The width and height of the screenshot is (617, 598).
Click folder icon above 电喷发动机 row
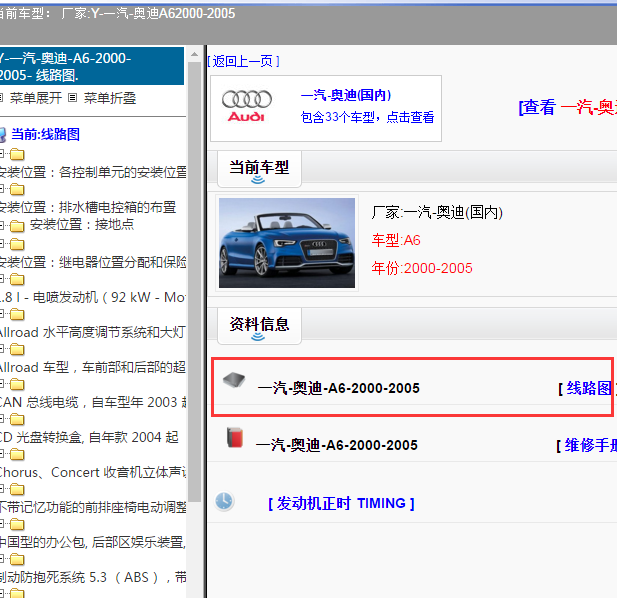tap(17, 280)
